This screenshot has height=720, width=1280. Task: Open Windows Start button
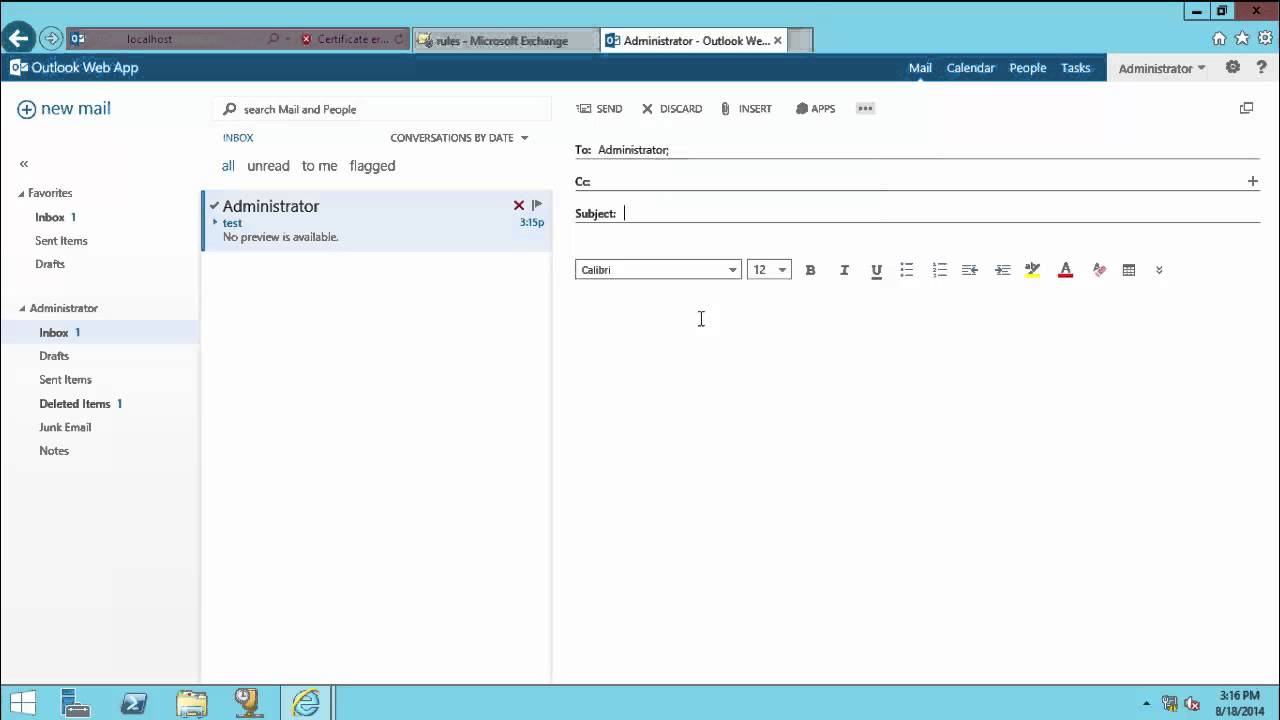coord(23,703)
